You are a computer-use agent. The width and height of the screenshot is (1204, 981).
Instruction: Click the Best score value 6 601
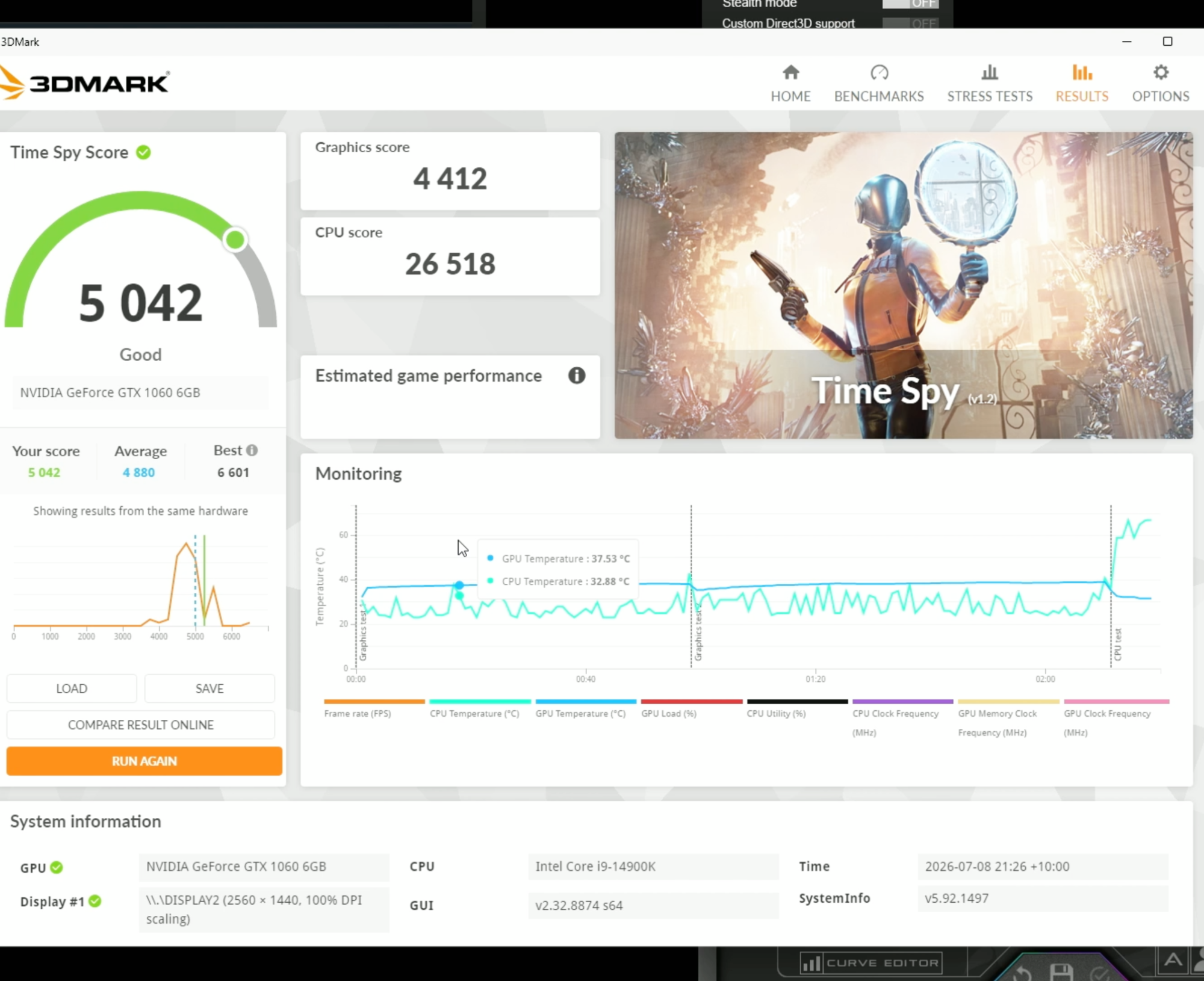tap(233, 472)
